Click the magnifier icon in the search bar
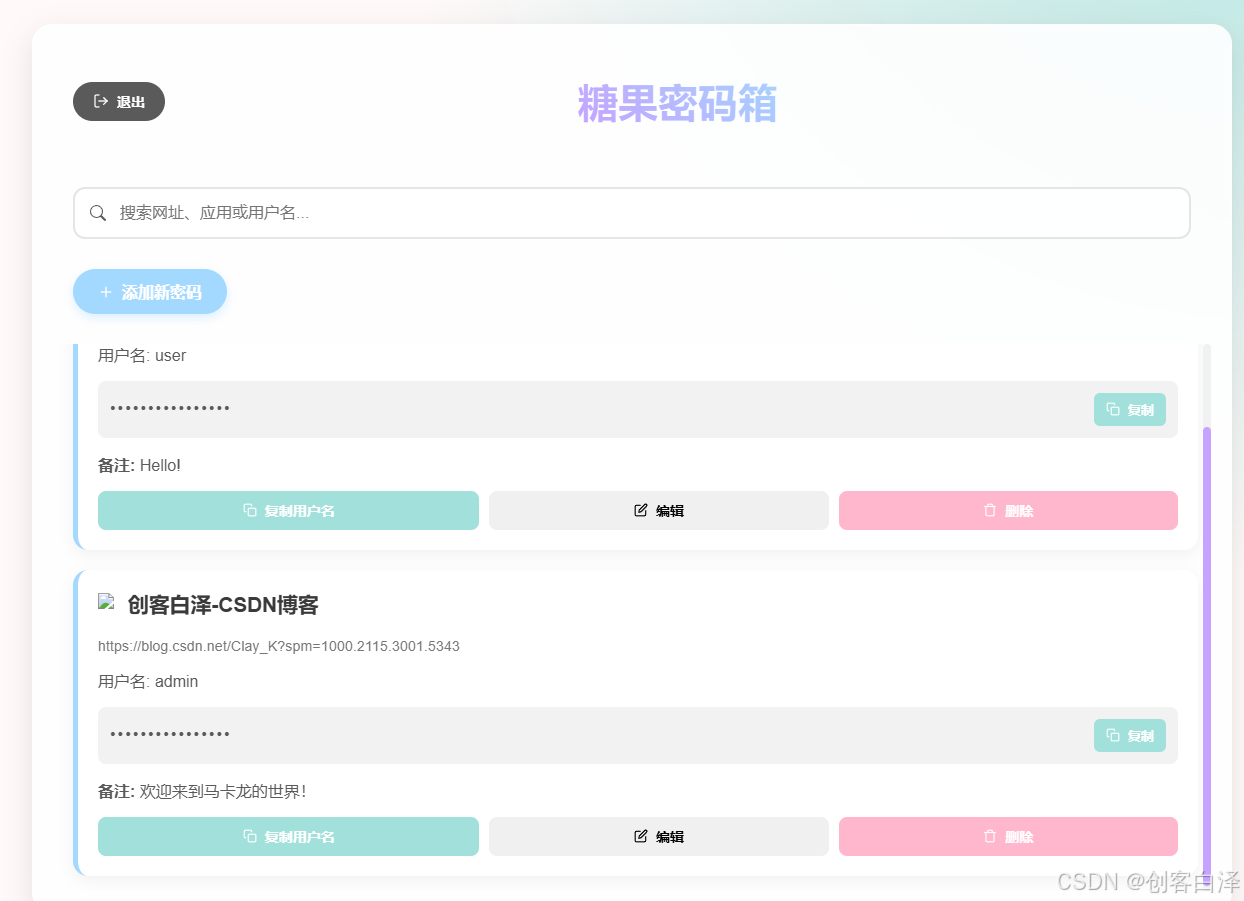 [97, 212]
